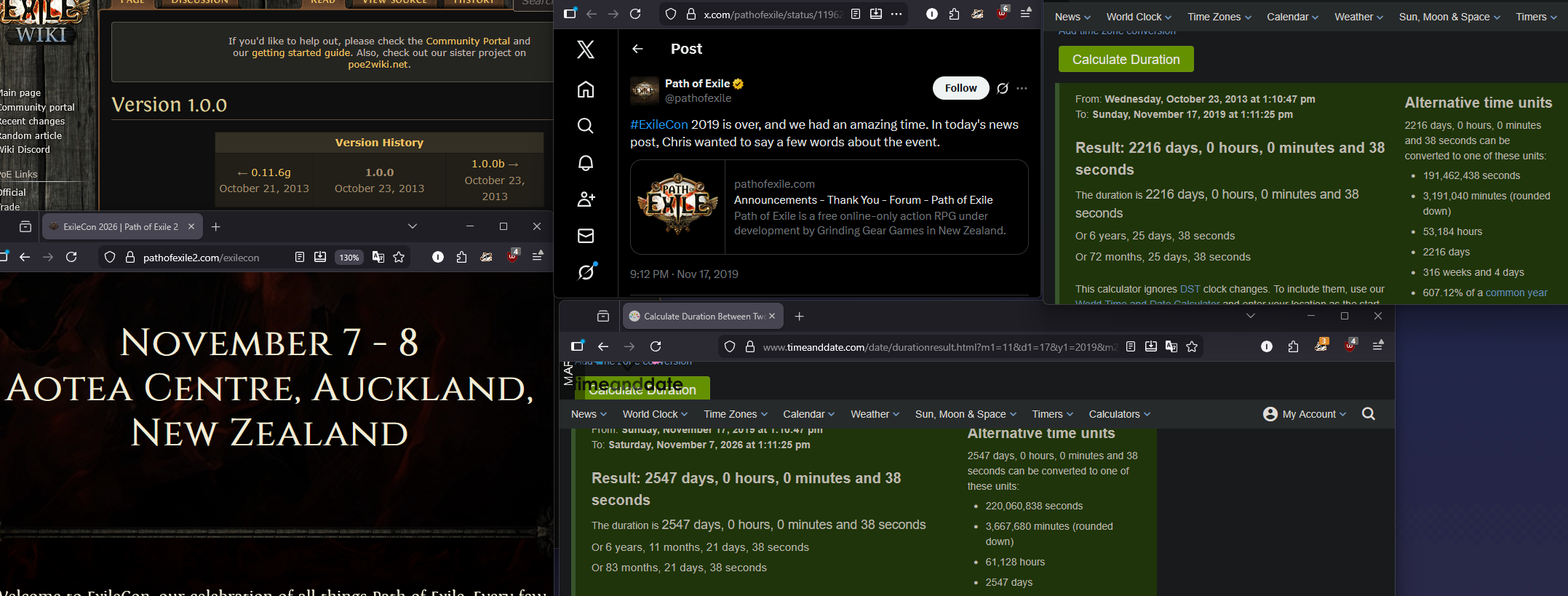
Task: Follow the Path of Exile account
Action: point(960,88)
